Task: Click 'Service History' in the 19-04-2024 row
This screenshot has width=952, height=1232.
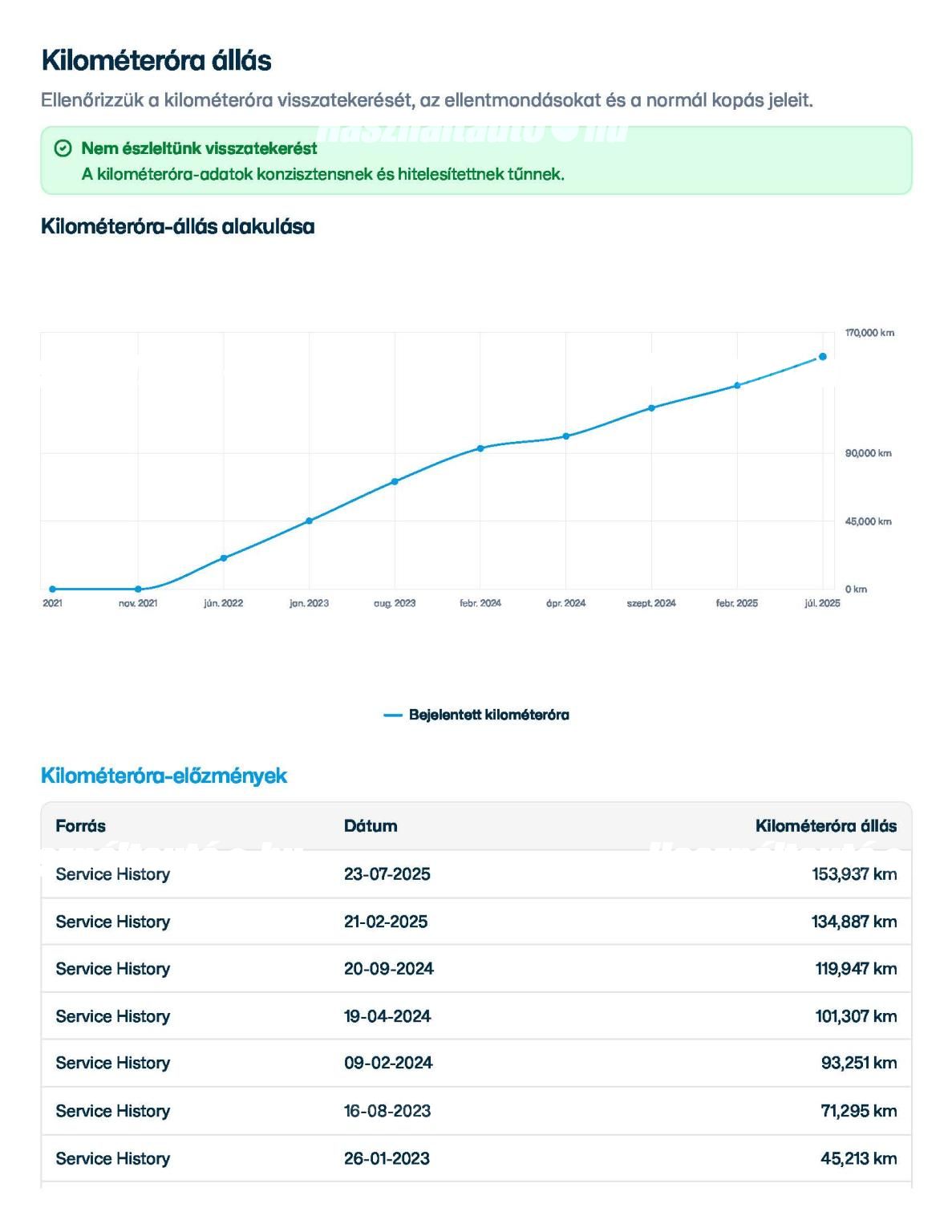Action: pos(113,1015)
